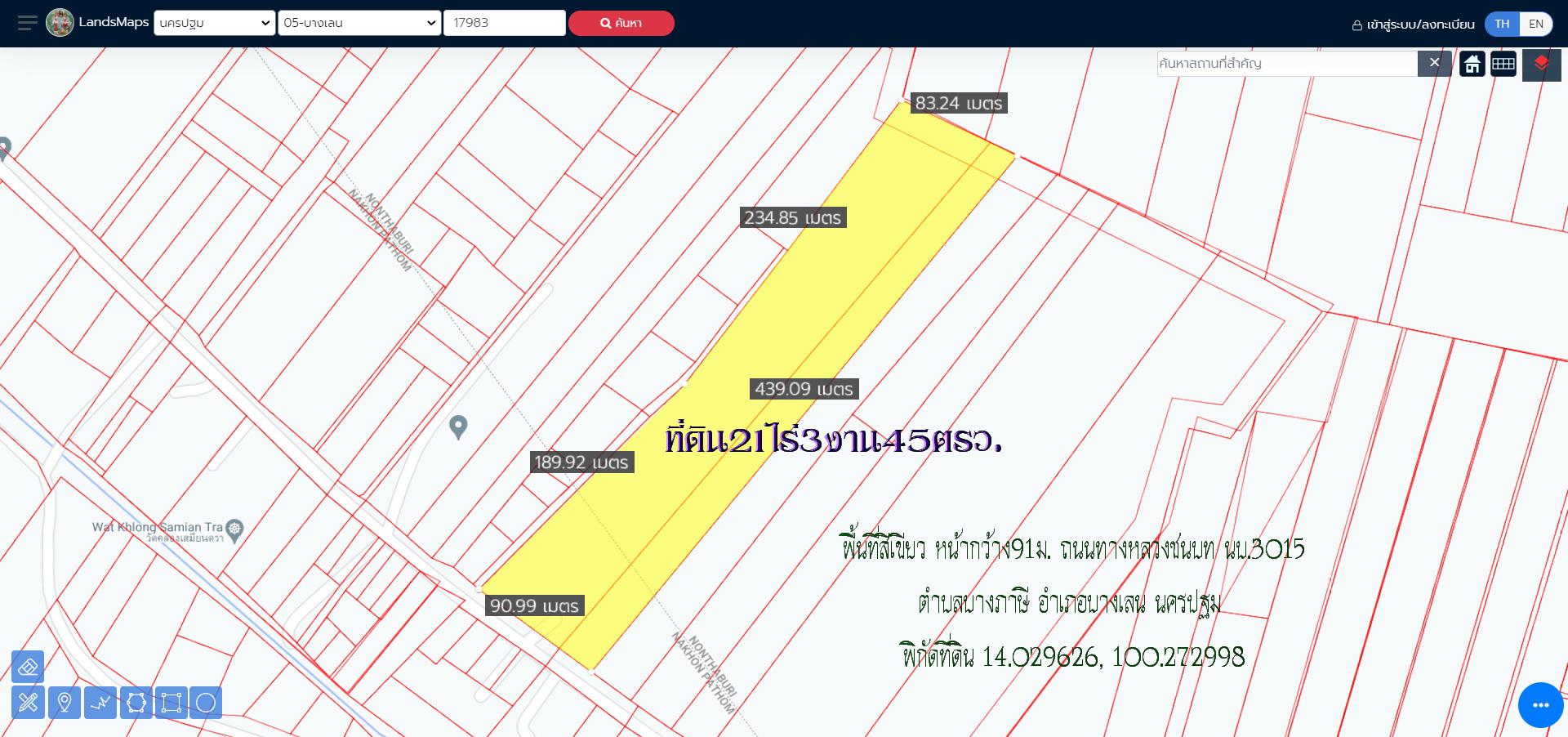This screenshot has height=737, width=1568.
Task: Click the ที่ดิน21ไร่3งาน45ตรว. caption
Action: pos(834,440)
